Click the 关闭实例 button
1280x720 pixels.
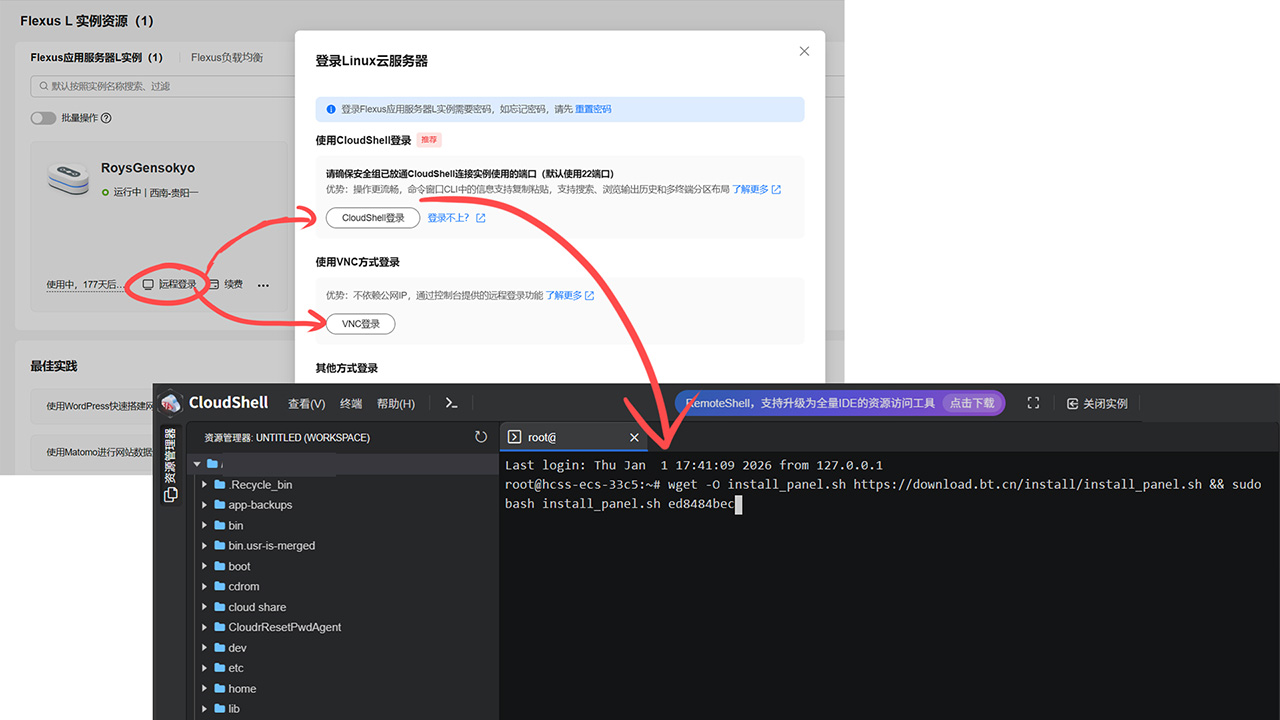pyautogui.click(x=1097, y=404)
